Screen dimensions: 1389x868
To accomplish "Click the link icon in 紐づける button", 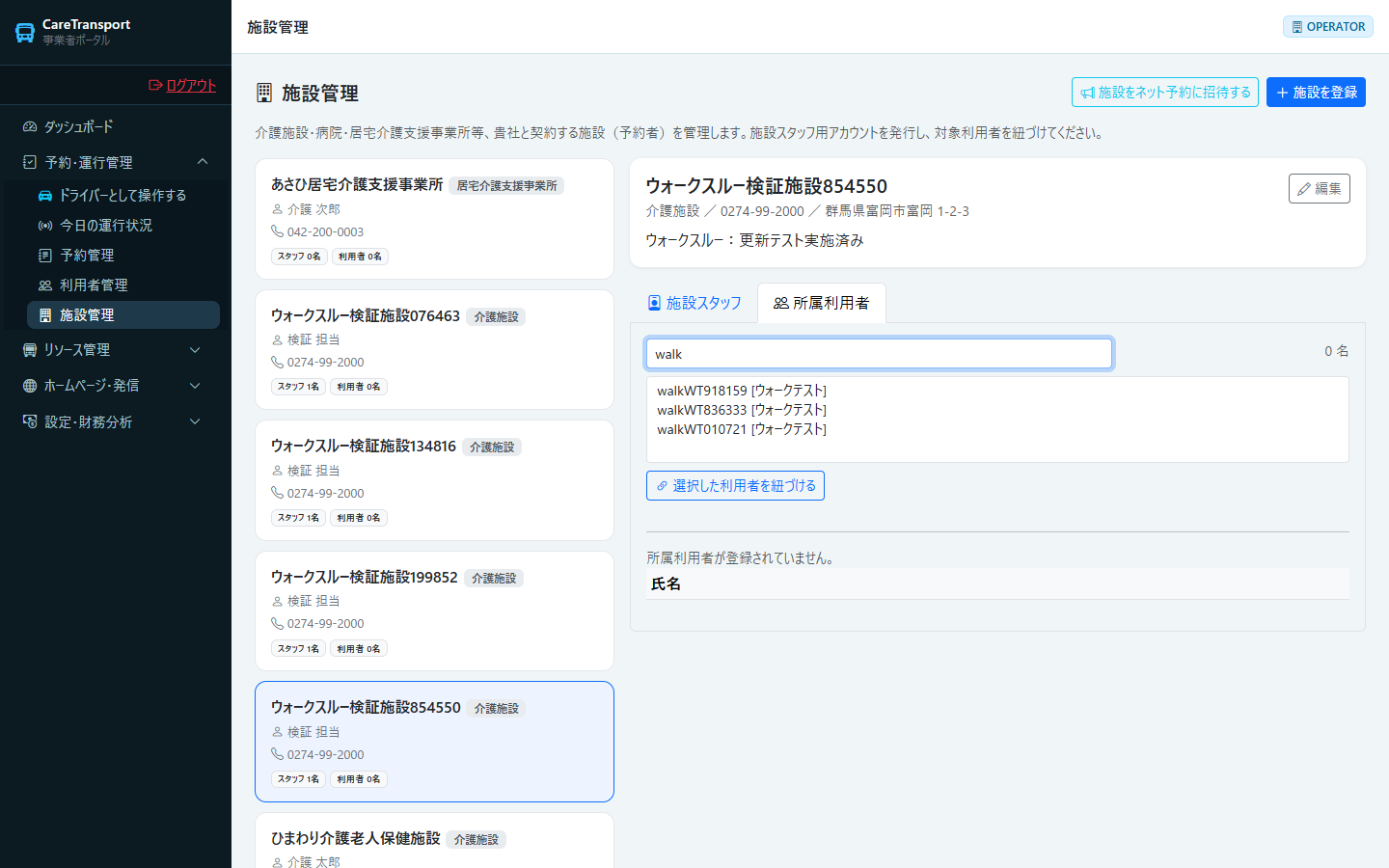I will click(x=662, y=486).
